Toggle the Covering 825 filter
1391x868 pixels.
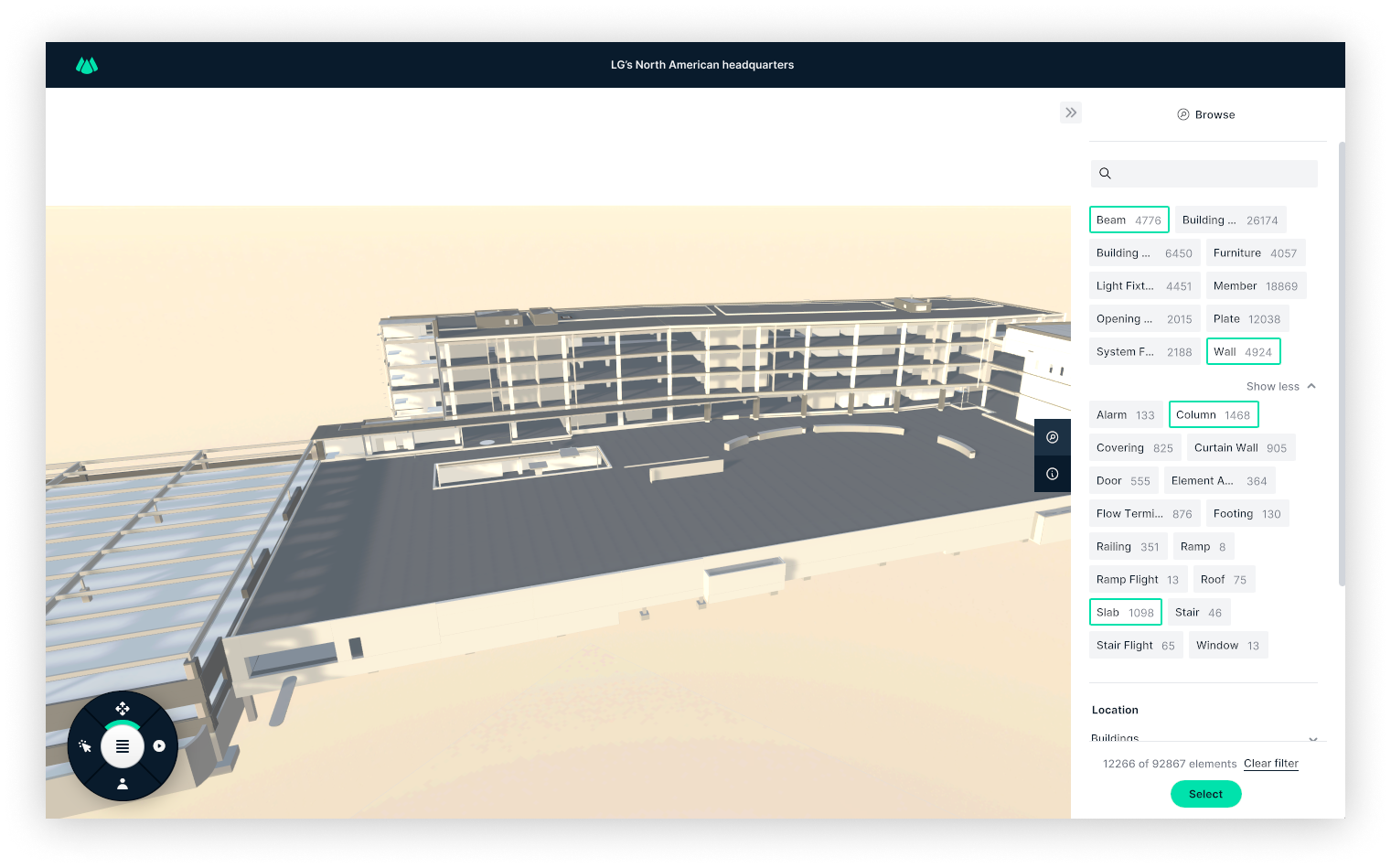click(x=1135, y=447)
